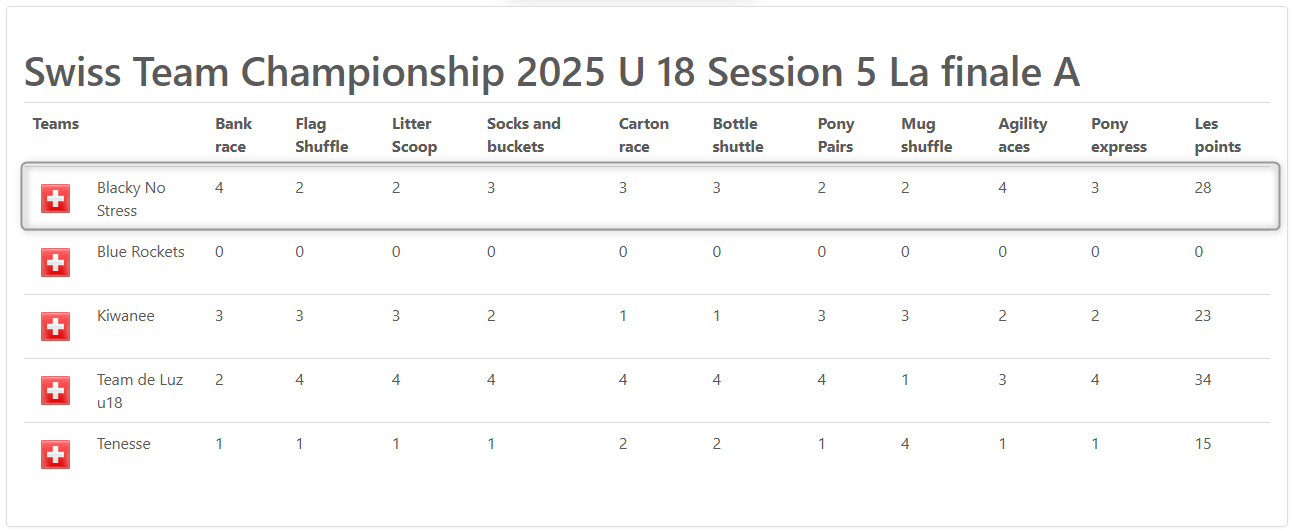Screen dimensions: 1294x531
Task: Click the Litter Scoop column header
Action: [x=414, y=135]
